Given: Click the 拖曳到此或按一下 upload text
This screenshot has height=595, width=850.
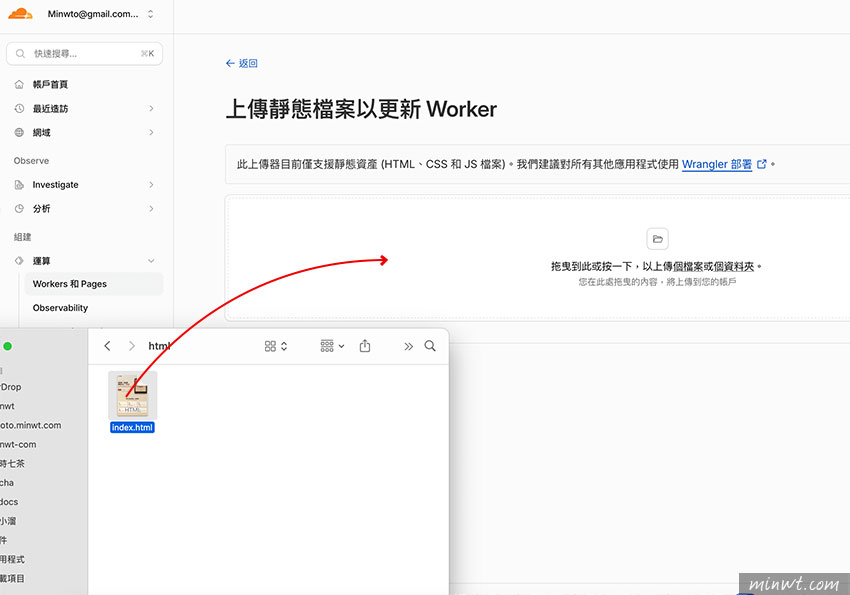Looking at the screenshot, I should coord(656,267).
